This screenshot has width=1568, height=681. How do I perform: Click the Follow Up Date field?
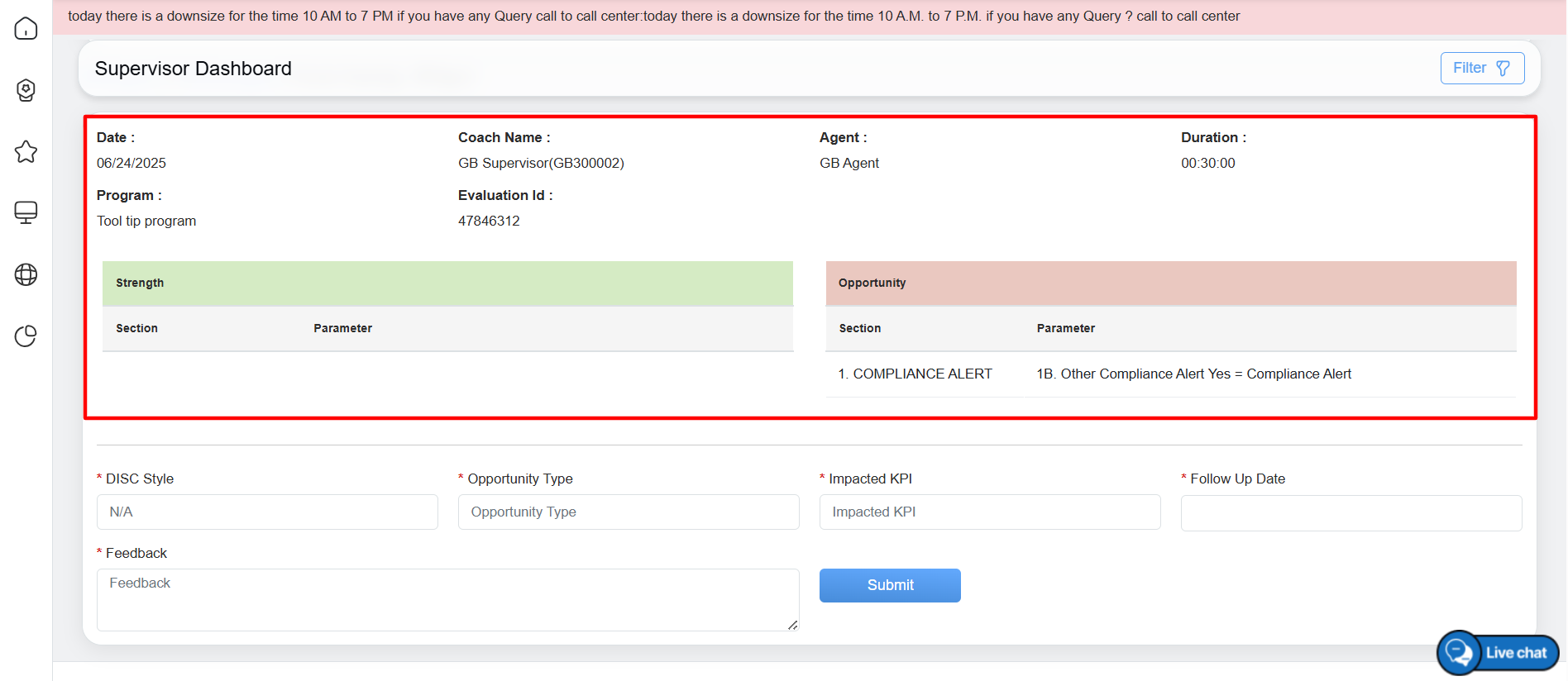[x=1350, y=513]
